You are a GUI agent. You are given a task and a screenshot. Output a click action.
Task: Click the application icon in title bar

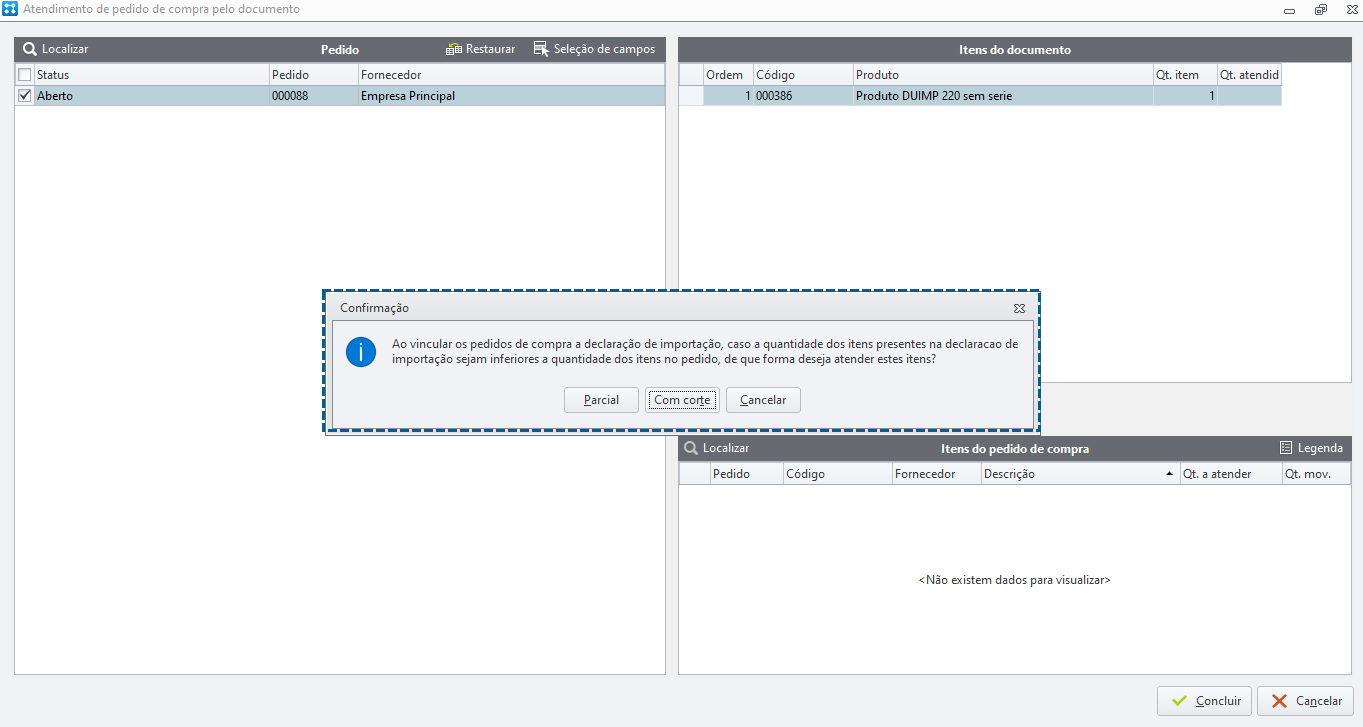point(10,9)
